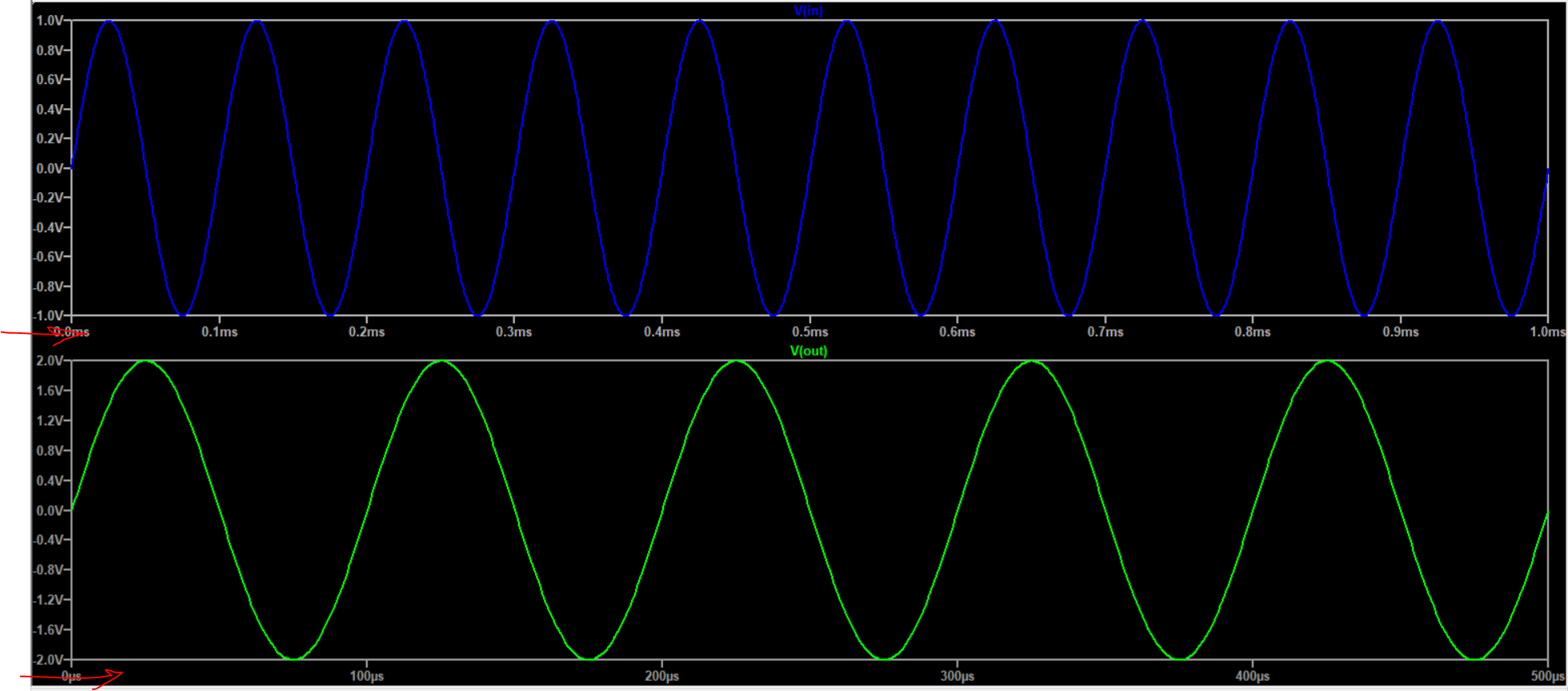Click the 0.0V label on V(out) axis

pyautogui.click(x=50, y=510)
